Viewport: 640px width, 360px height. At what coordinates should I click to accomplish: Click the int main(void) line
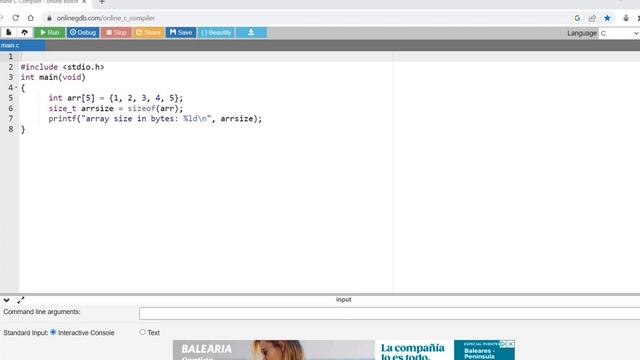(53, 78)
